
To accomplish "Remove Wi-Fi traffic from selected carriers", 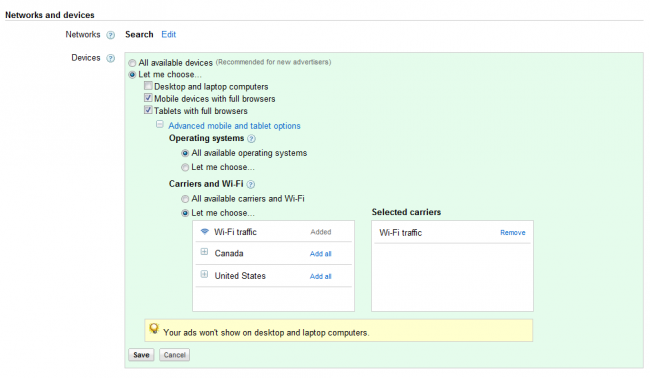I will click(513, 233).
